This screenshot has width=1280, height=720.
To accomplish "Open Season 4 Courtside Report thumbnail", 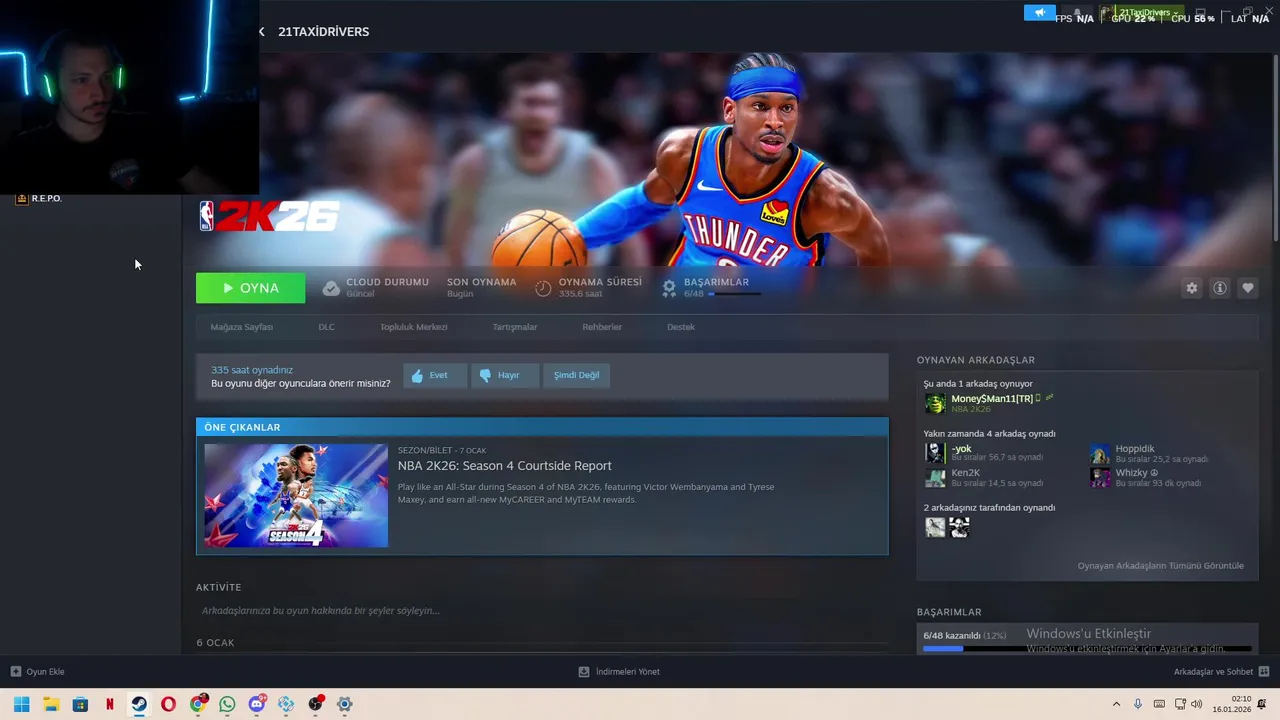I will 296,496.
